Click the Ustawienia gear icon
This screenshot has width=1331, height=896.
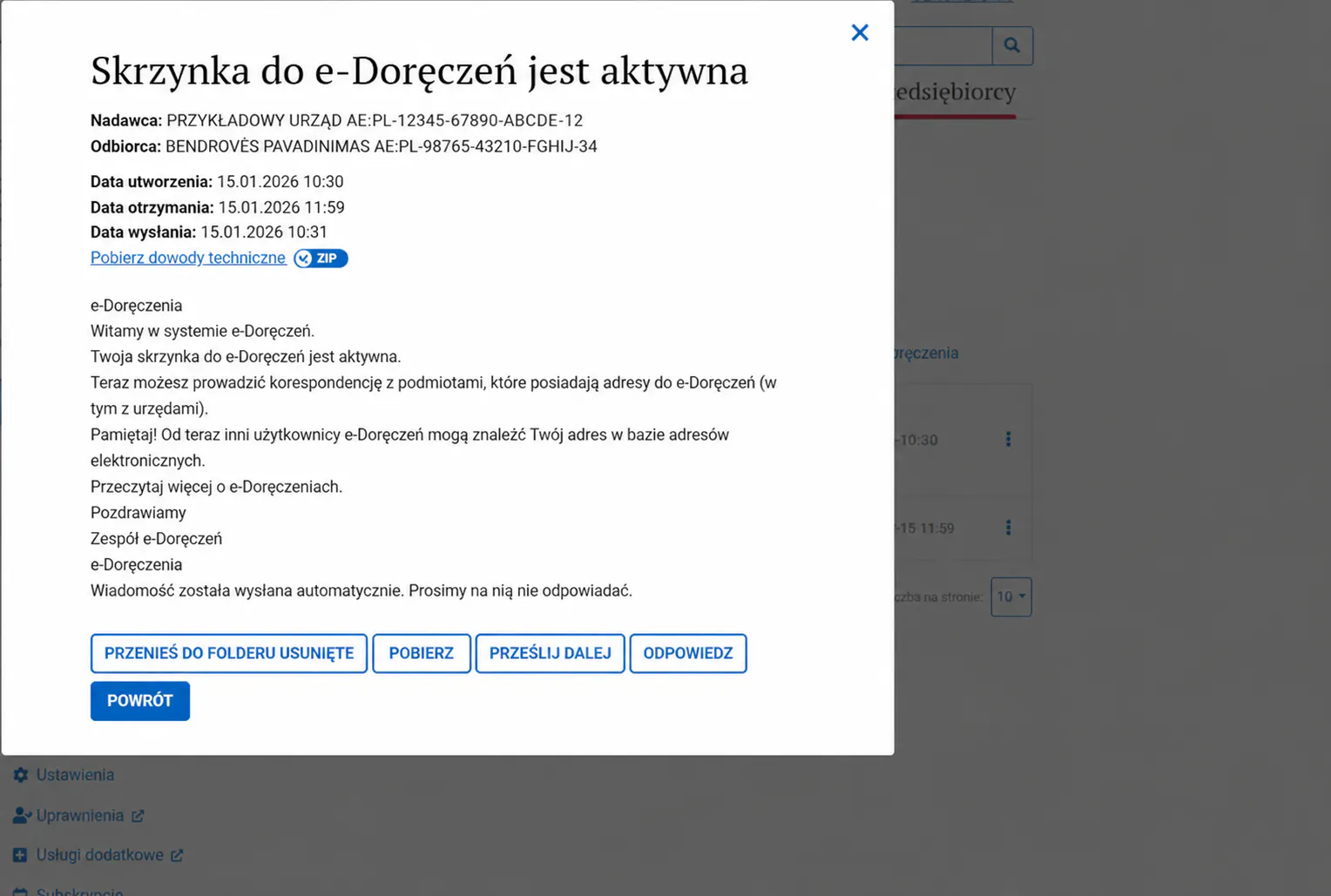[x=21, y=775]
